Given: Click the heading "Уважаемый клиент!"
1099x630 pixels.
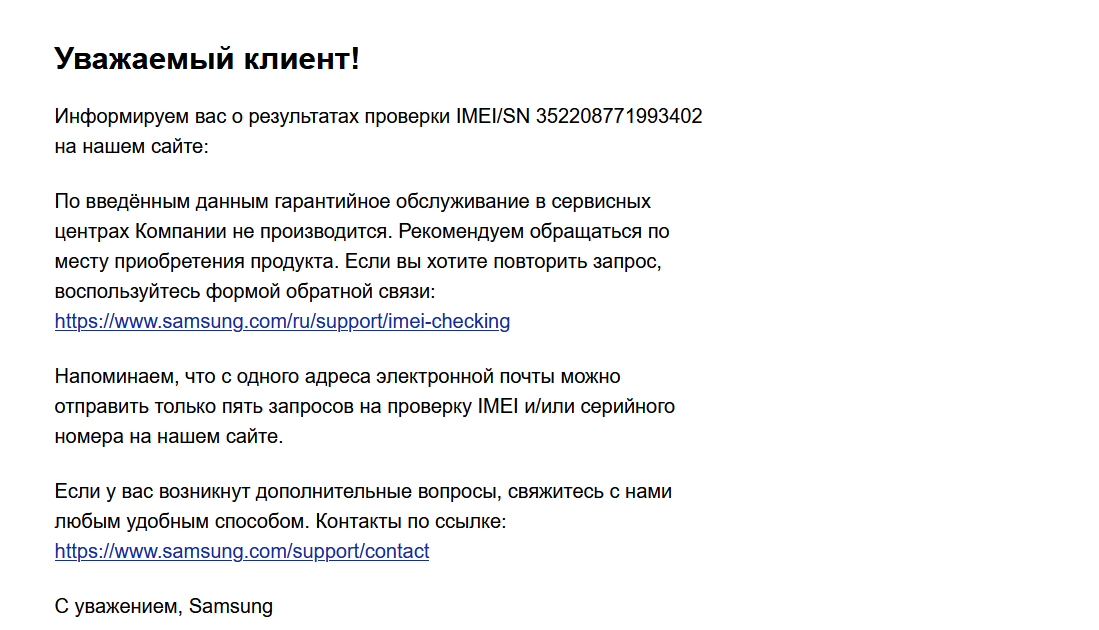Looking at the screenshot, I should [x=207, y=58].
